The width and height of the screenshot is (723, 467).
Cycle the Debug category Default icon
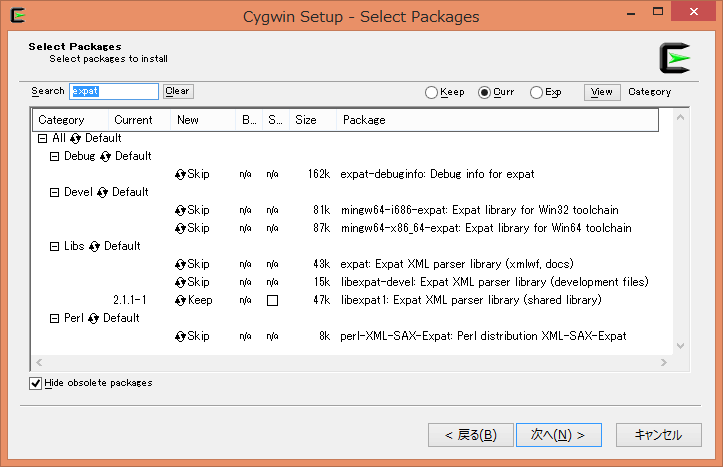(106, 157)
